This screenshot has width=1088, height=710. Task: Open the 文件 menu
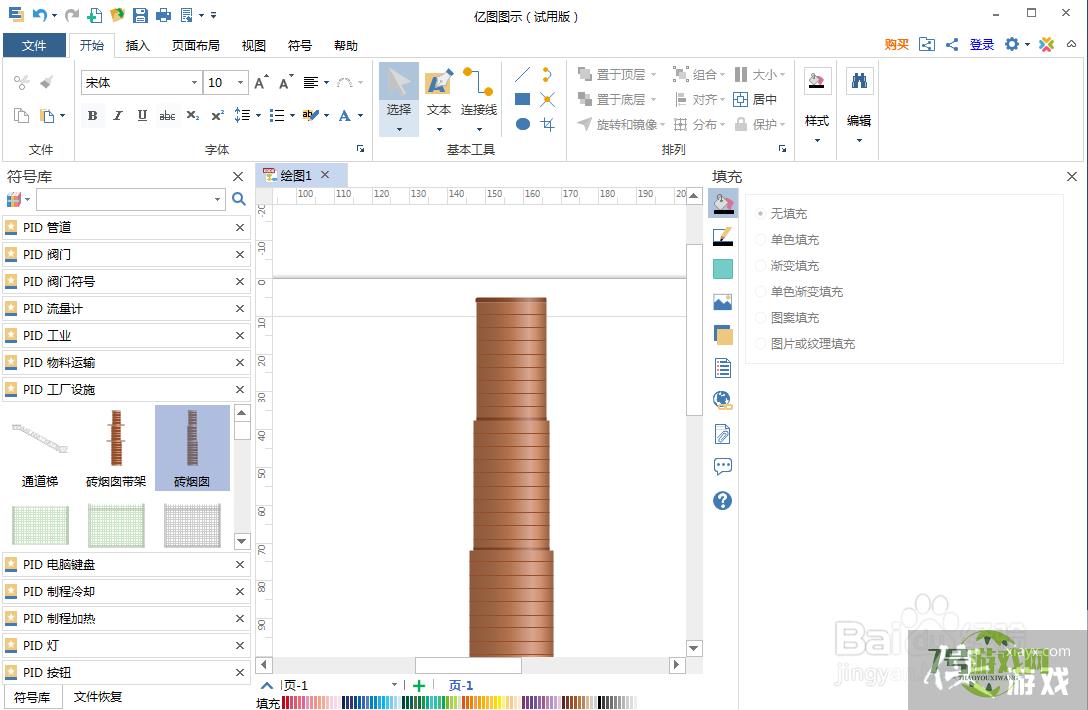34,46
